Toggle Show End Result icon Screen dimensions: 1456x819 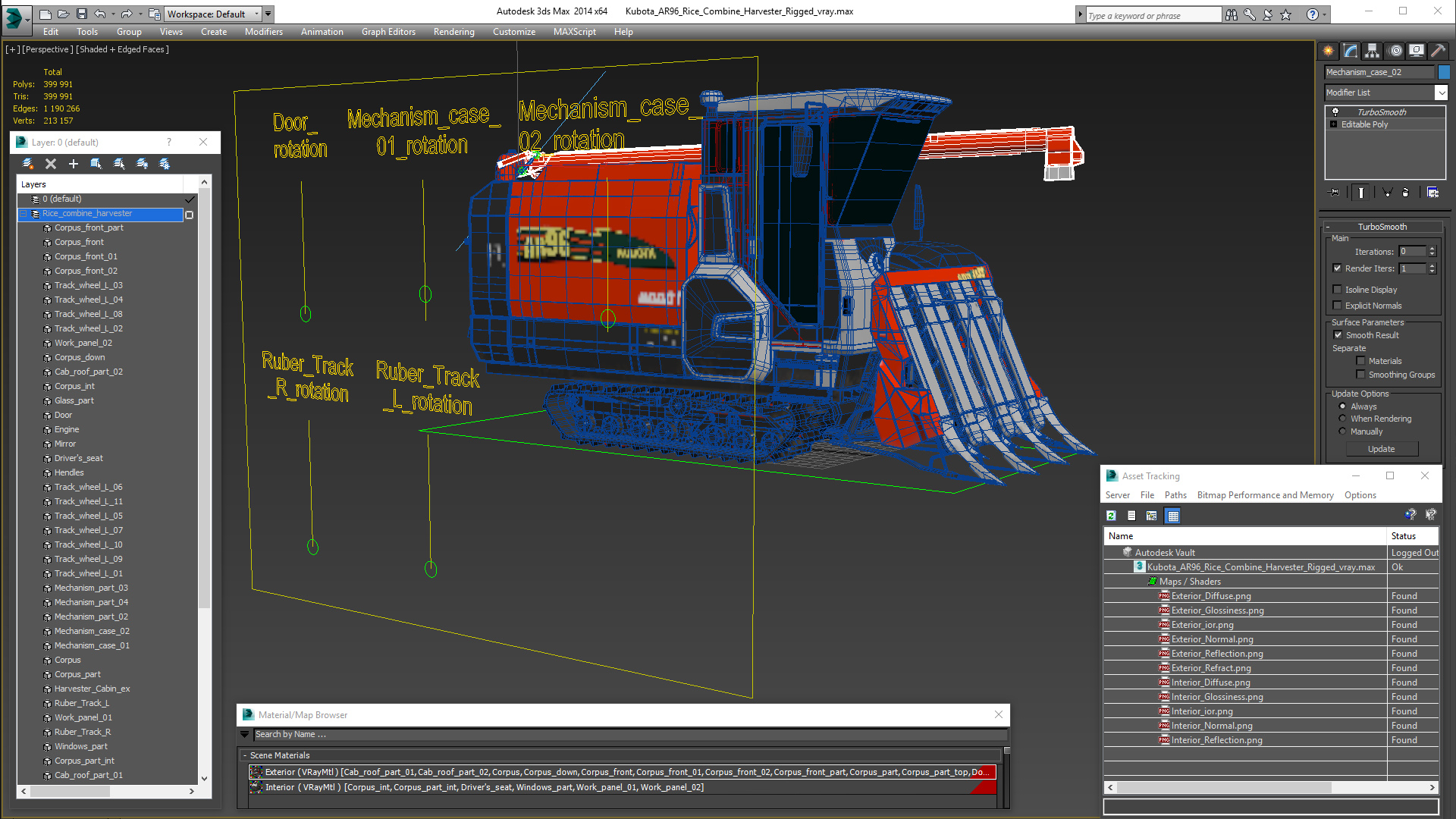(x=1361, y=193)
